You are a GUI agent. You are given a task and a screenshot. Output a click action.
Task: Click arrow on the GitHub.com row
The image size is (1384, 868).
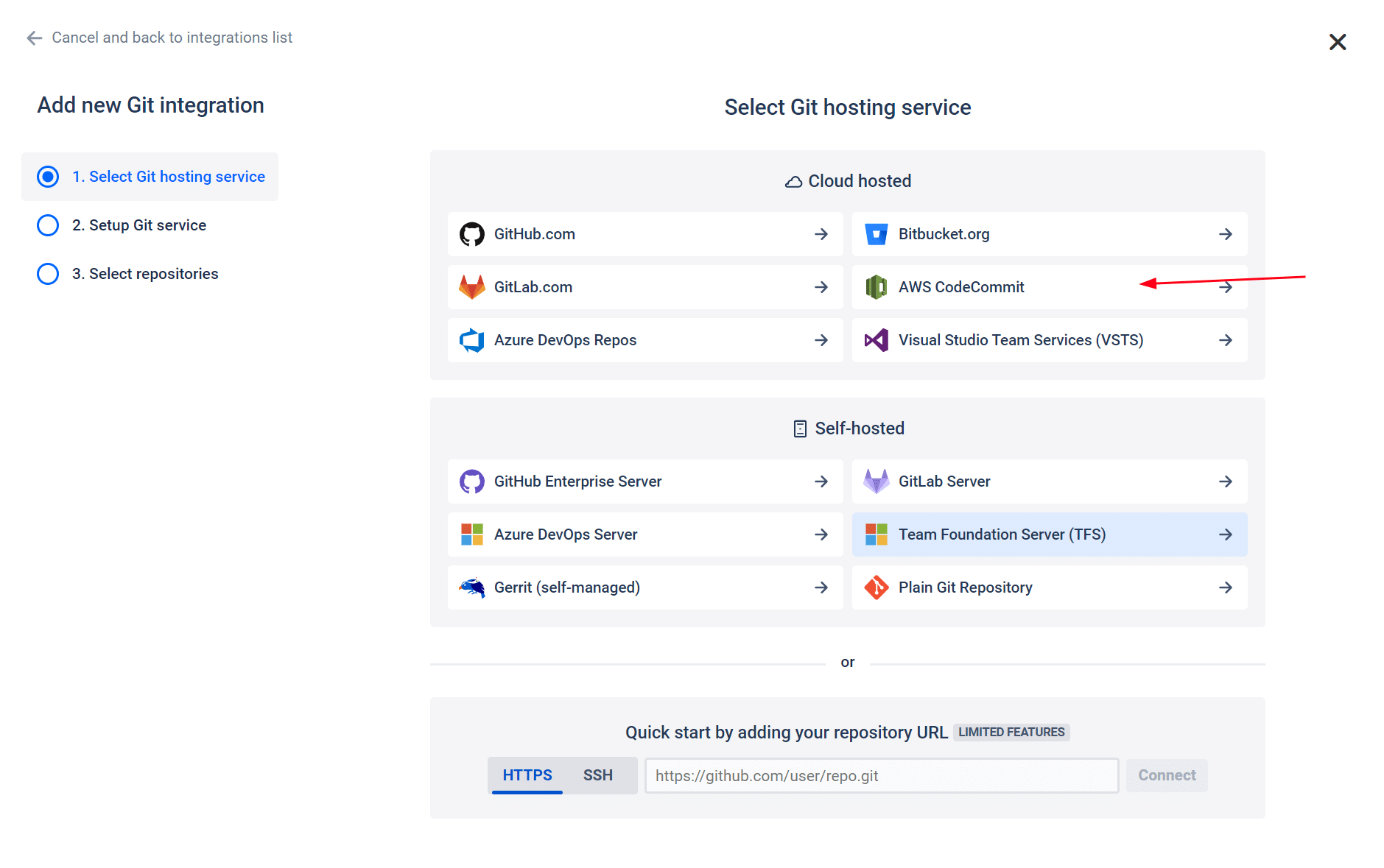click(x=821, y=234)
